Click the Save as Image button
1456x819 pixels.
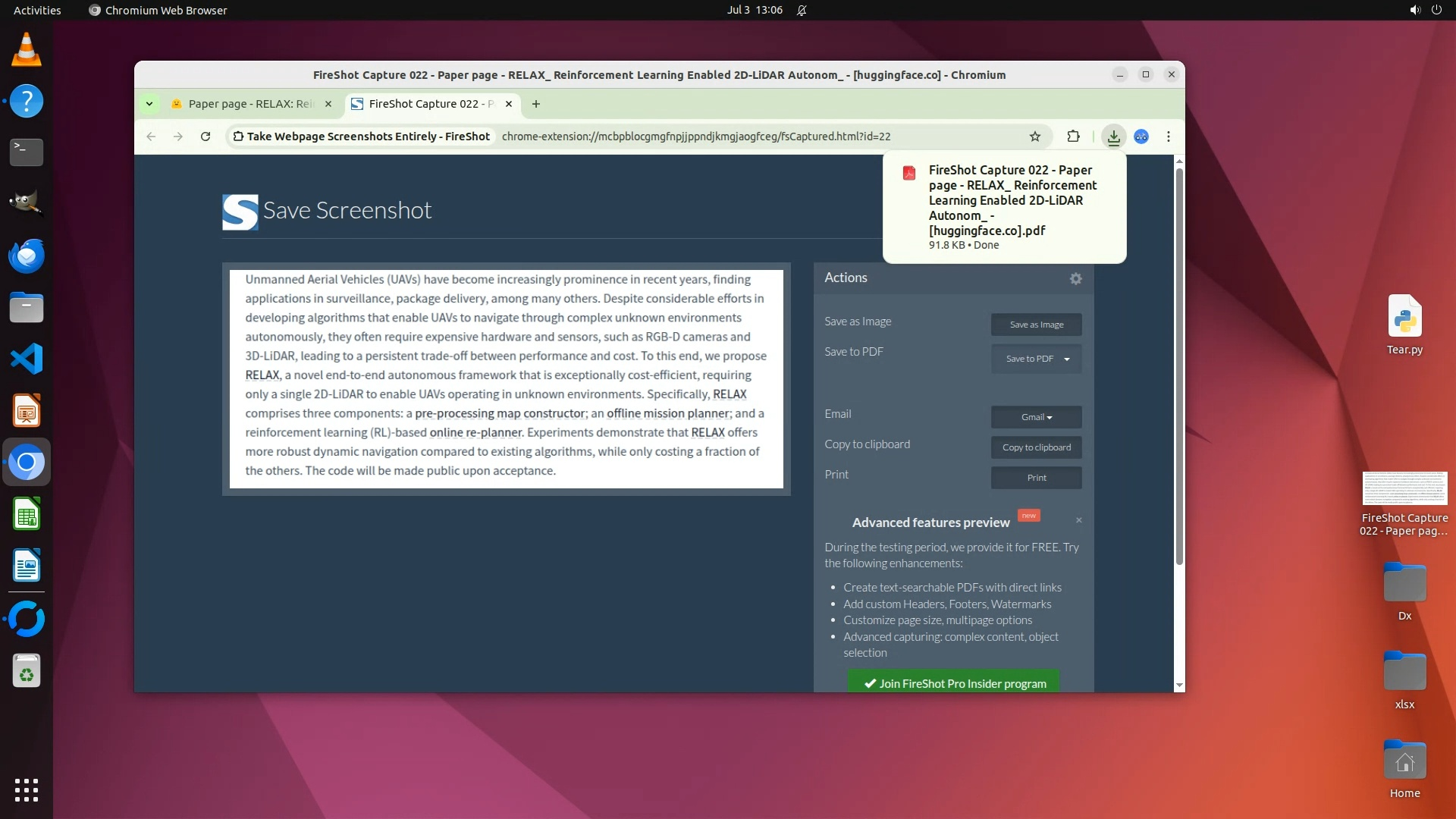point(1036,325)
